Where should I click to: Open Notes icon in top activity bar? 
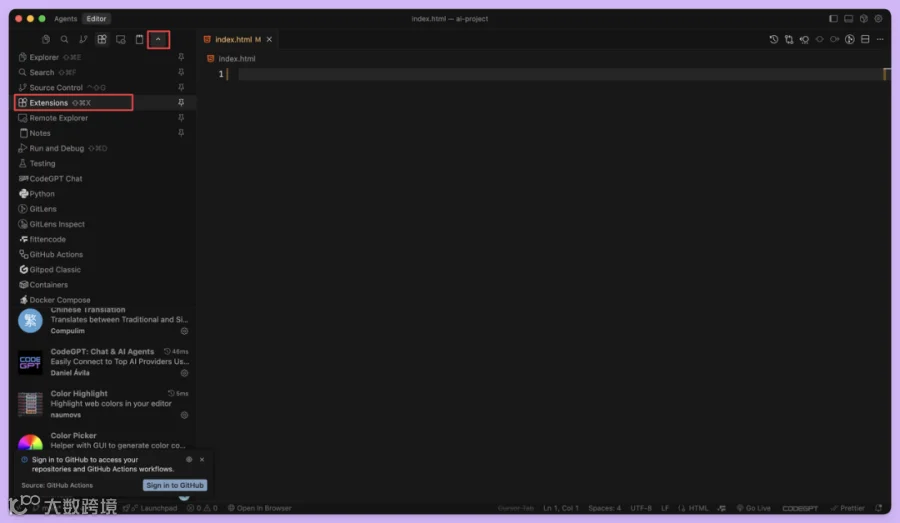pyautogui.click(x=139, y=40)
